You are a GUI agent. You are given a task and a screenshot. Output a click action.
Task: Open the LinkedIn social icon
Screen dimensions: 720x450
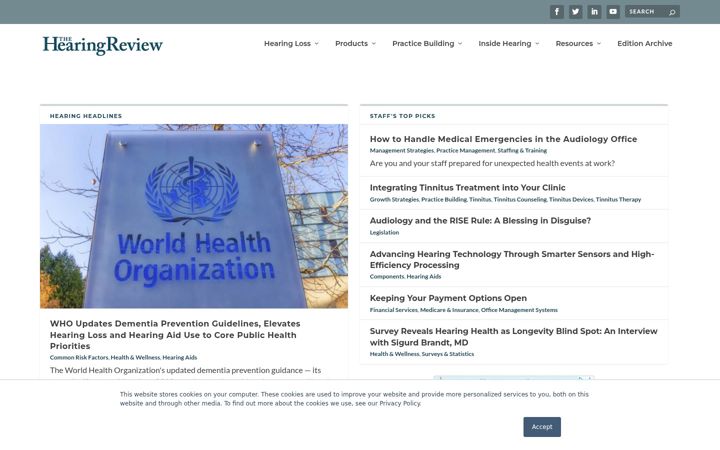pos(594,11)
